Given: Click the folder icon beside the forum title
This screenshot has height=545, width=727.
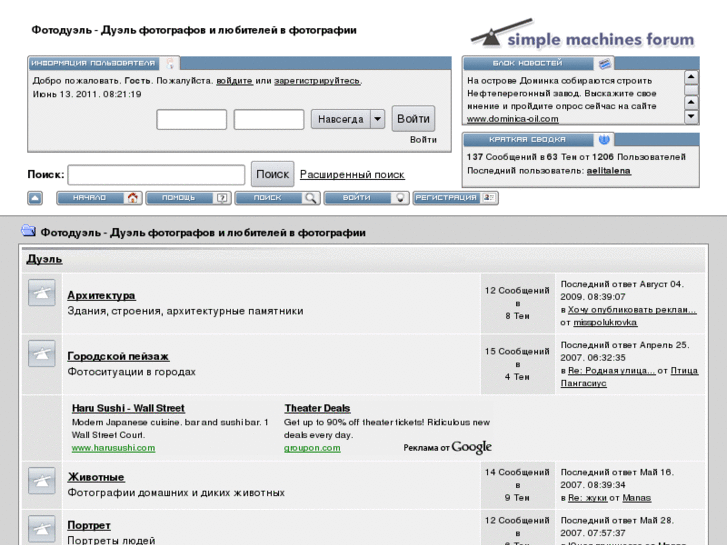Looking at the screenshot, I should click(28, 231).
